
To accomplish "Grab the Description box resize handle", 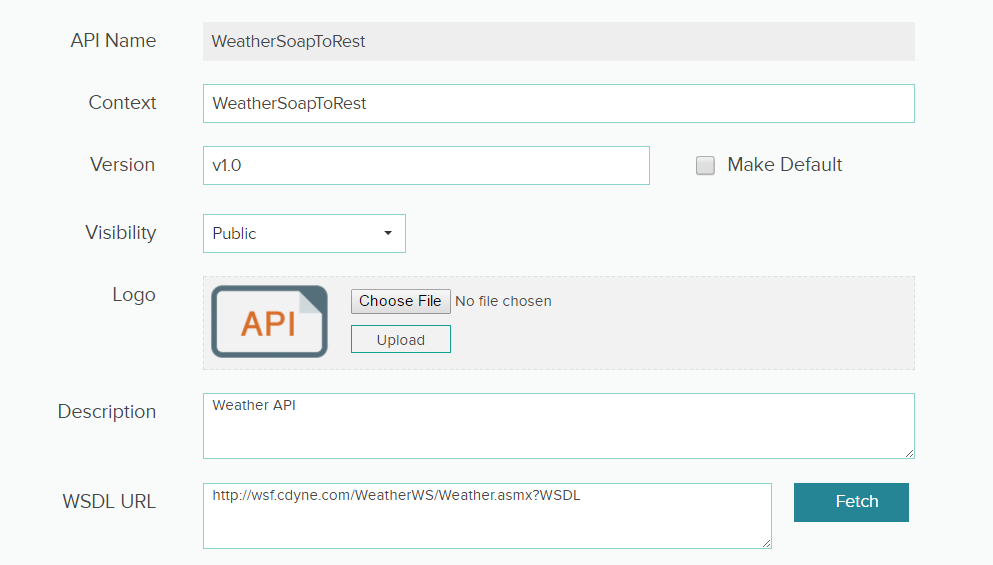I will tap(909, 453).
